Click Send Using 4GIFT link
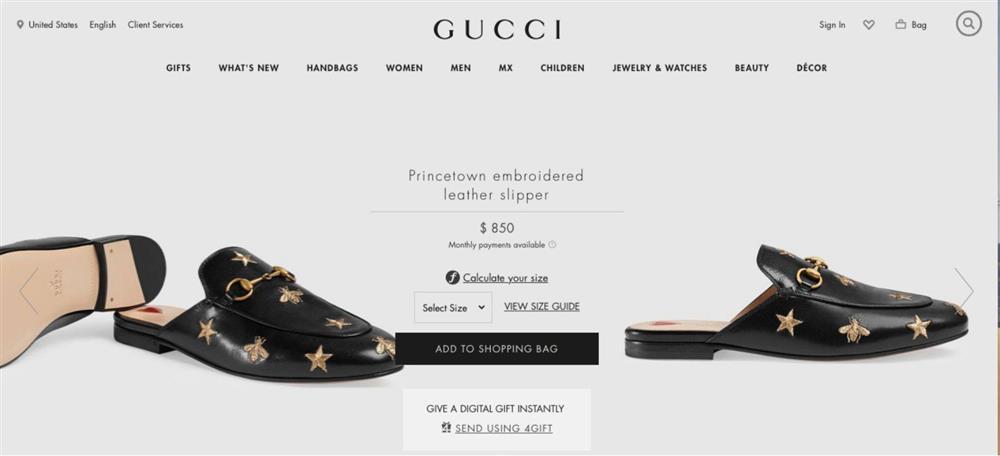This screenshot has height=456, width=1000. pos(504,428)
